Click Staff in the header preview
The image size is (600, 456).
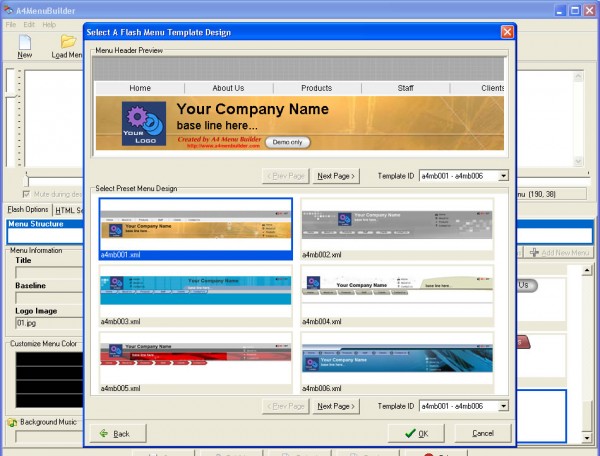point(406,88)
